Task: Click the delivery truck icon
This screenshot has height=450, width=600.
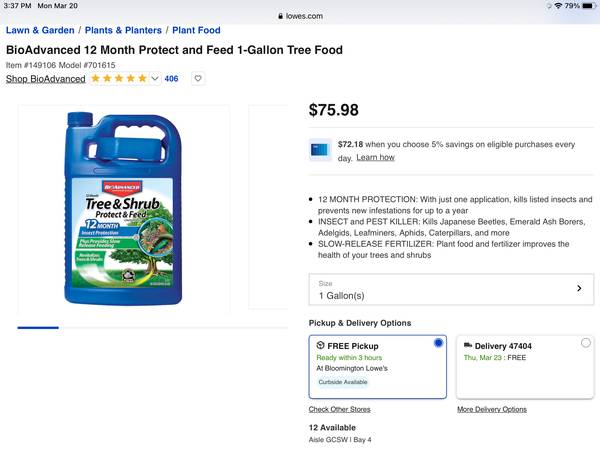Action: click(467, 346)
